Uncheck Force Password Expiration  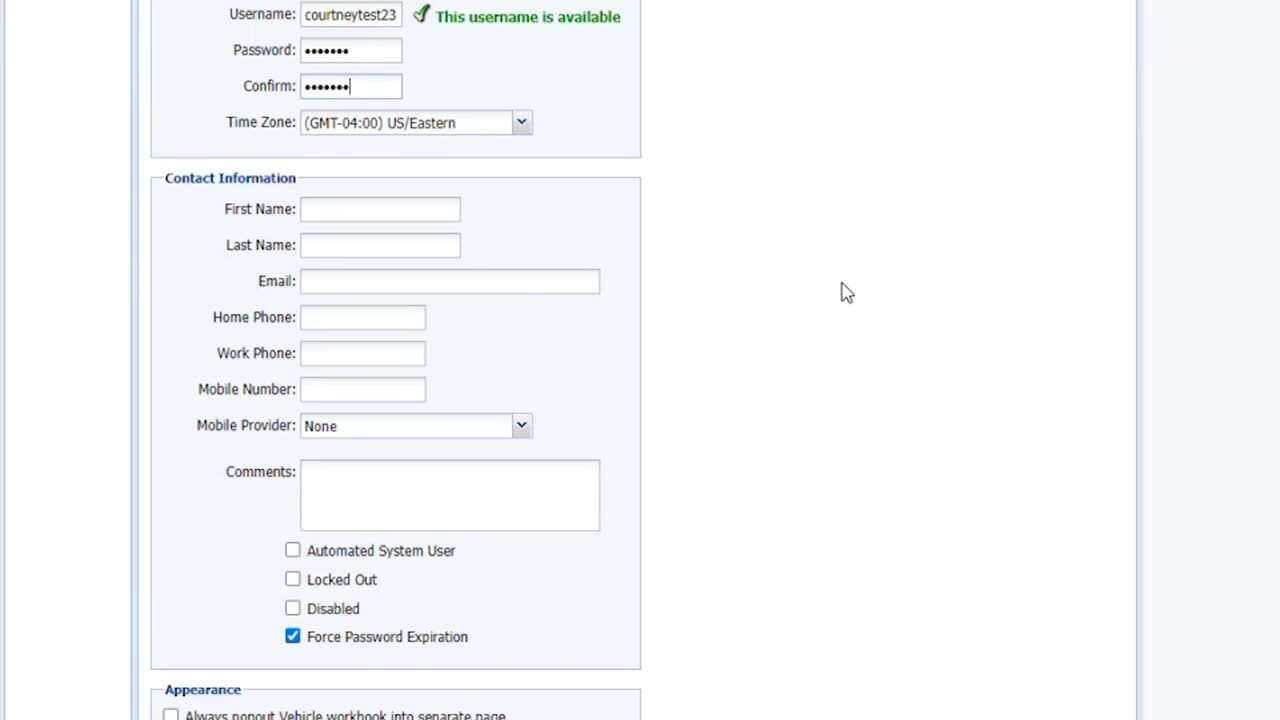click(x=292, y=636)
